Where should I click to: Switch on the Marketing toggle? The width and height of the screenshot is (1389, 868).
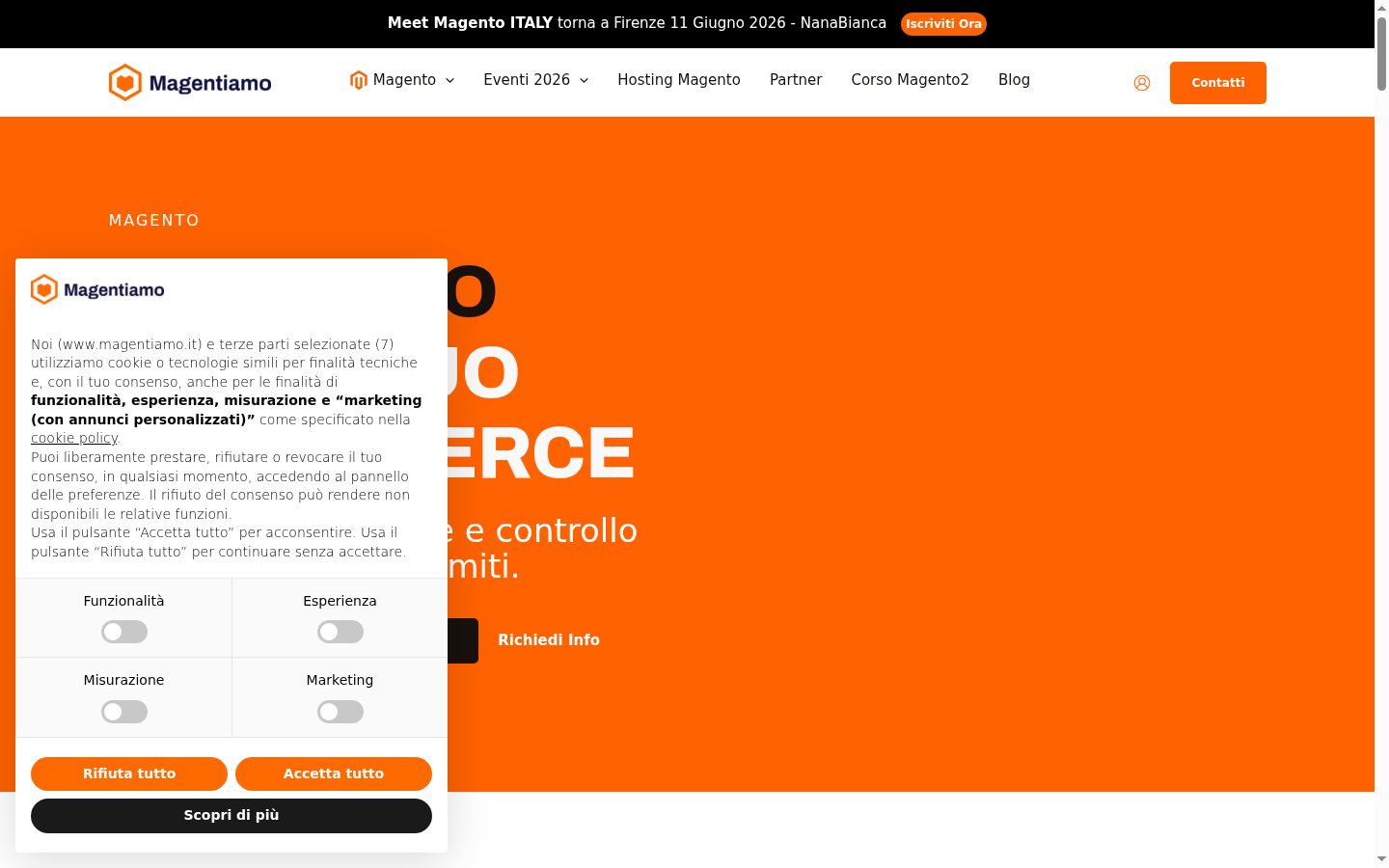340,712
